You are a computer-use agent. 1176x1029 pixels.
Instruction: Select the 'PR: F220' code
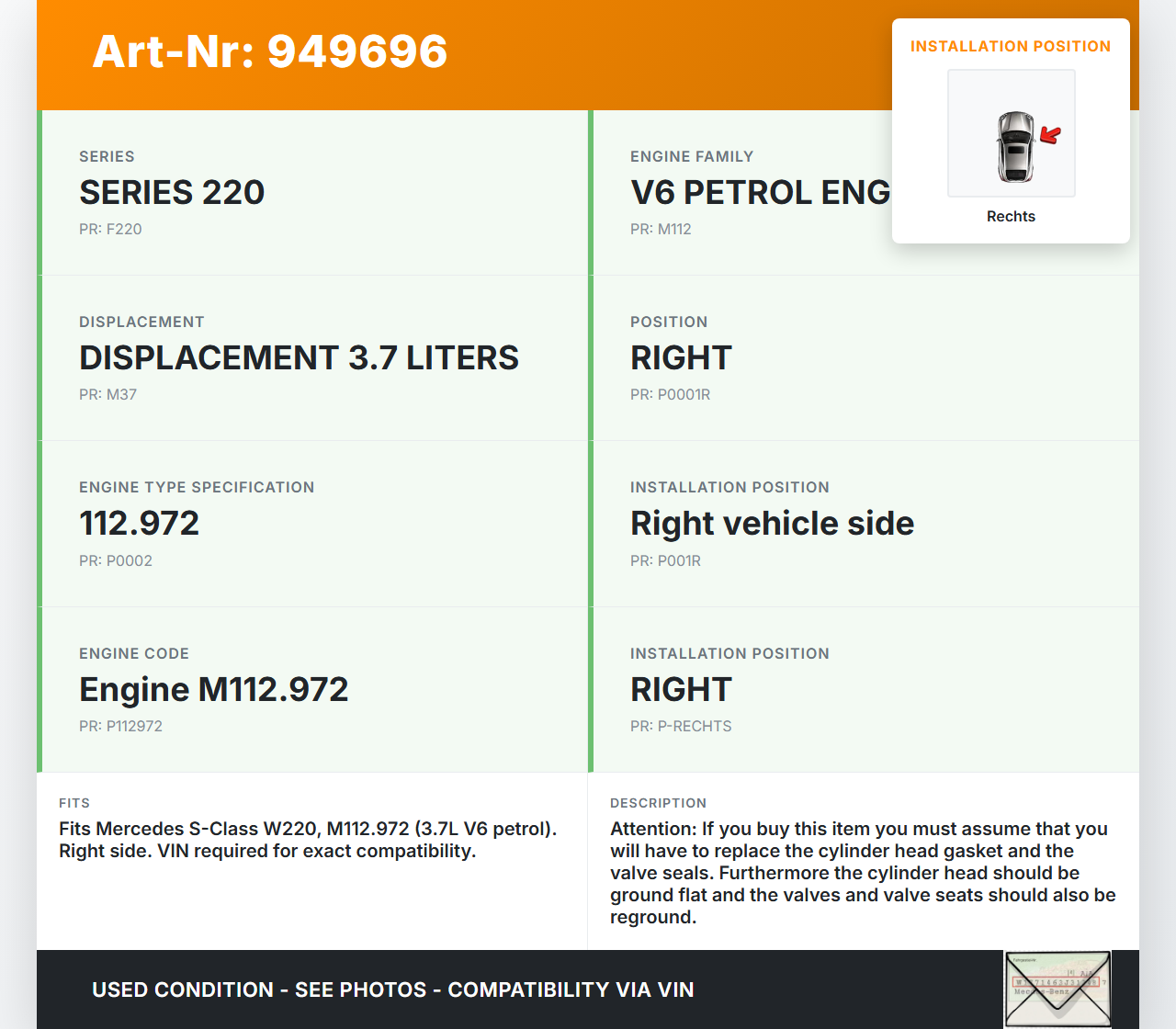(110, 229)
